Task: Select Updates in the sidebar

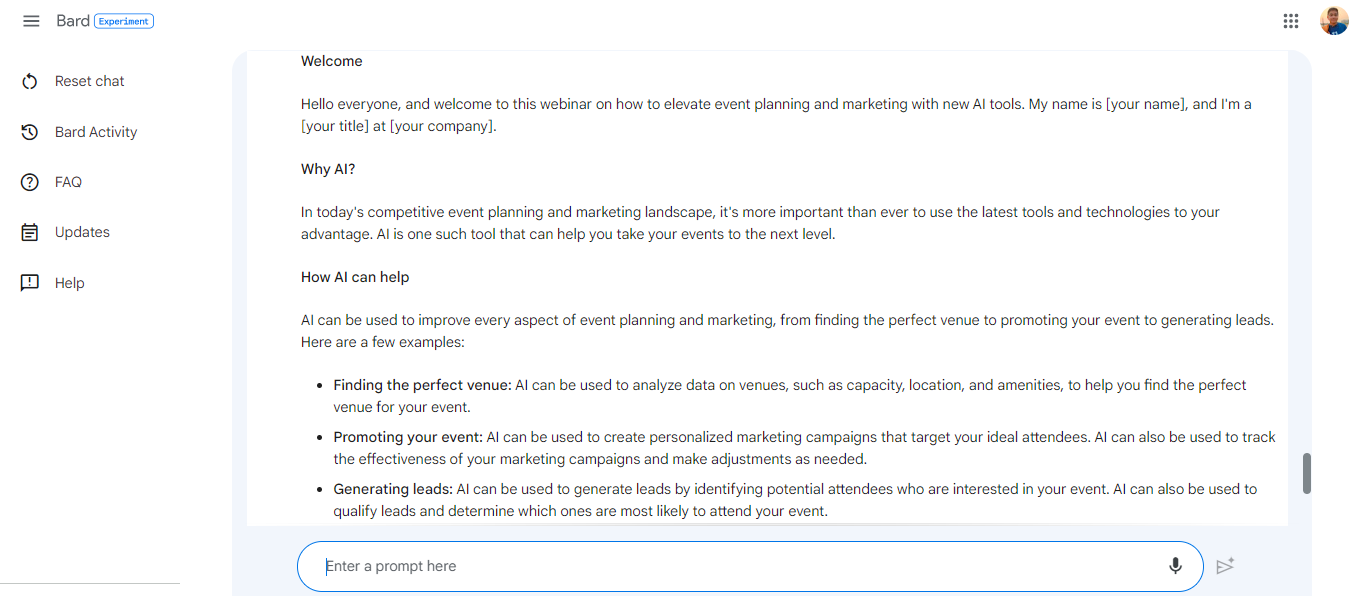Action: pyautogui.click(x=81, y=231)
